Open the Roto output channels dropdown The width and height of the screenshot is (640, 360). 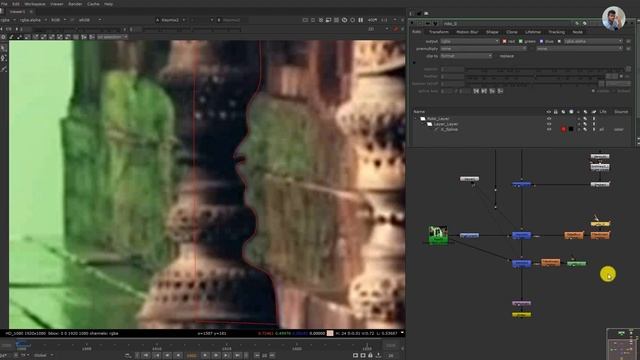click(469, 41)
